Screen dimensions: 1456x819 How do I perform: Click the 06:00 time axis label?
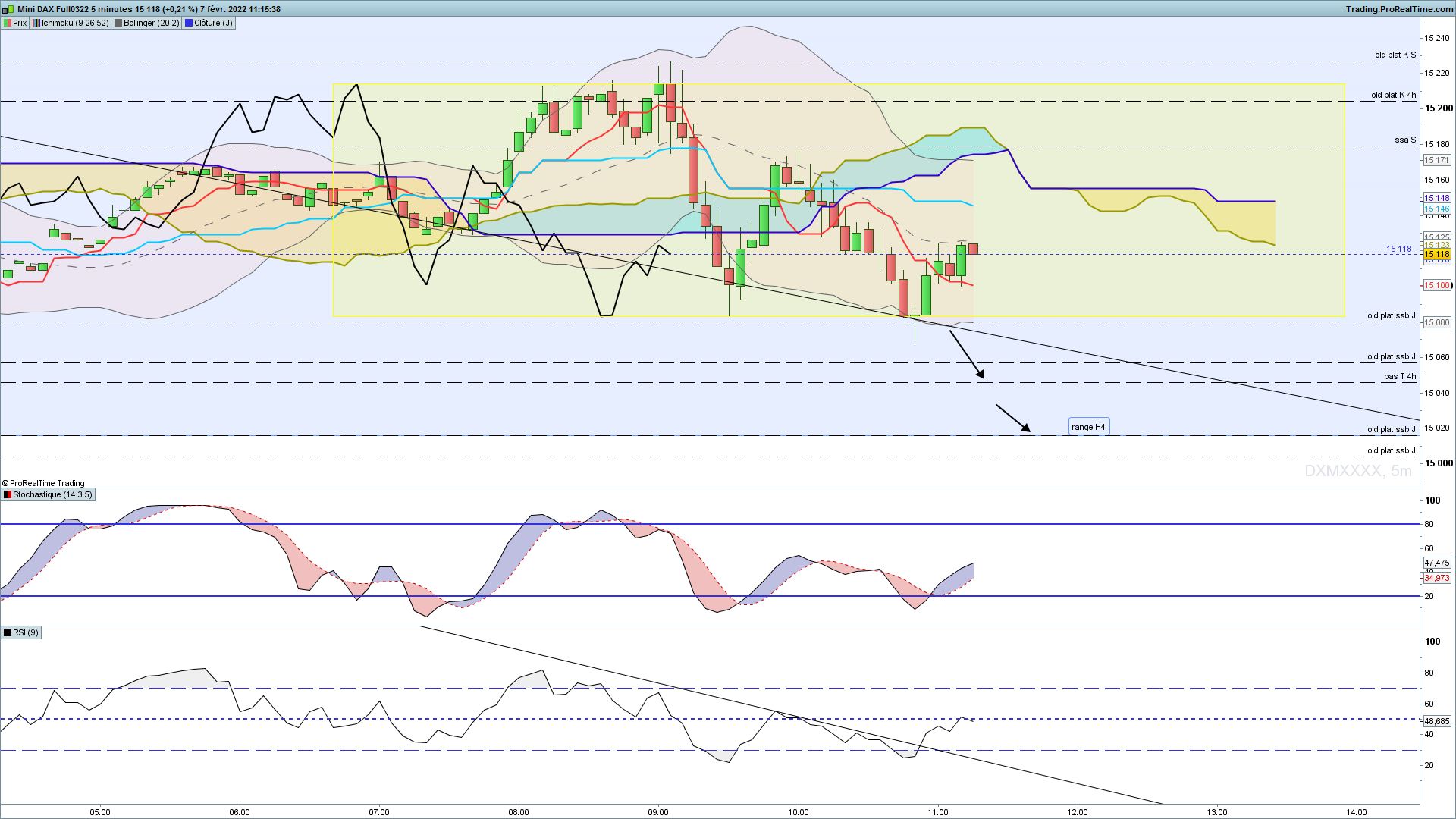pyautogui.click(x=240, y=812)
